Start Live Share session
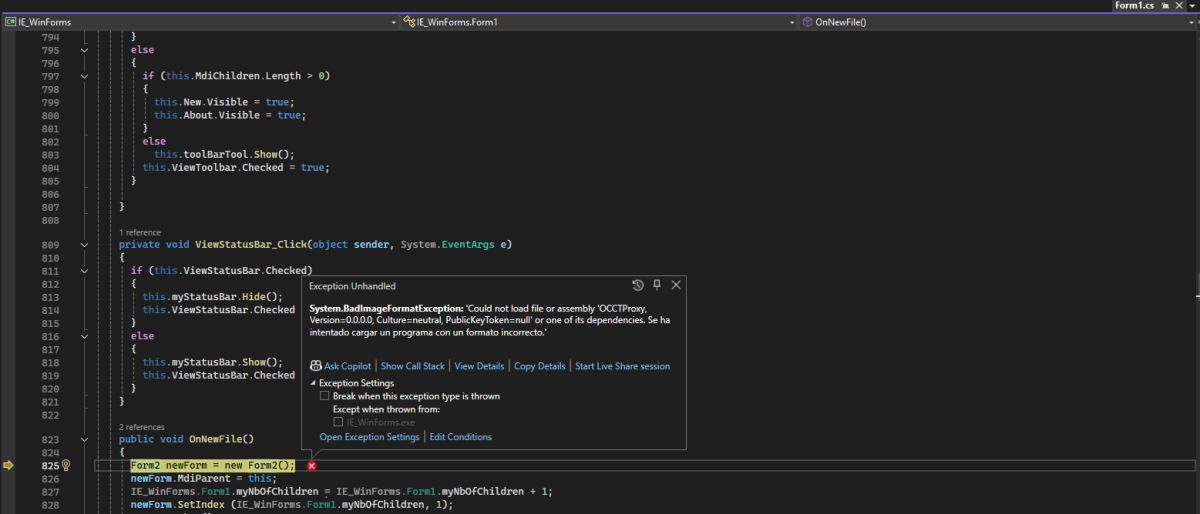1200x514 pixels. 622,366
